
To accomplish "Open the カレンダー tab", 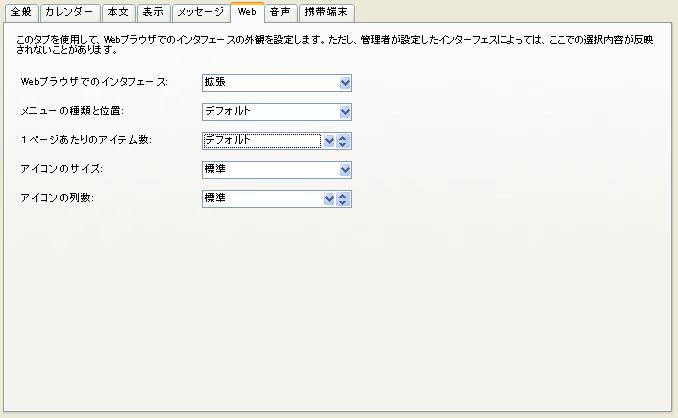I will point(70,13).
